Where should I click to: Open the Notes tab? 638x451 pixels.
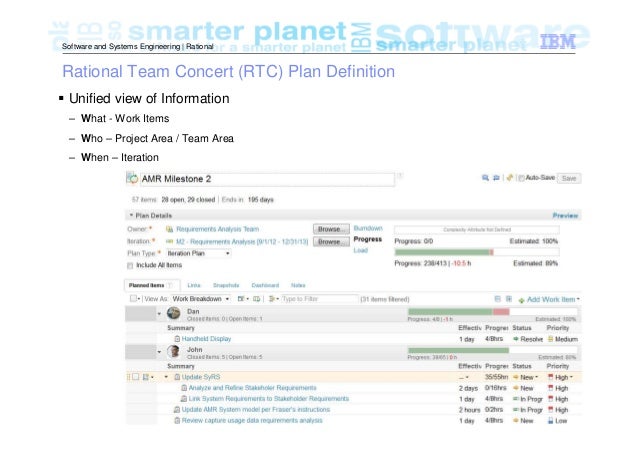[298, 285]
